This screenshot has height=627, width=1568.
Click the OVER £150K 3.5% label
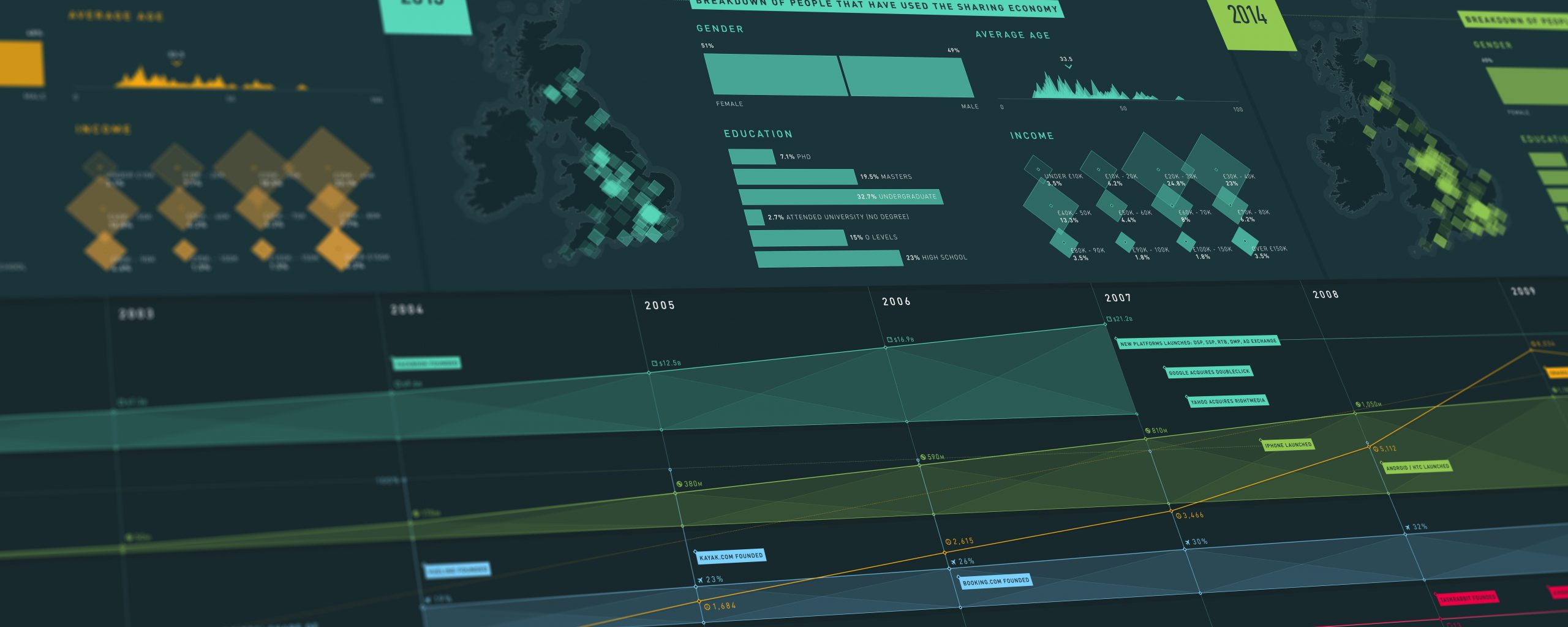pos(1270,252)
